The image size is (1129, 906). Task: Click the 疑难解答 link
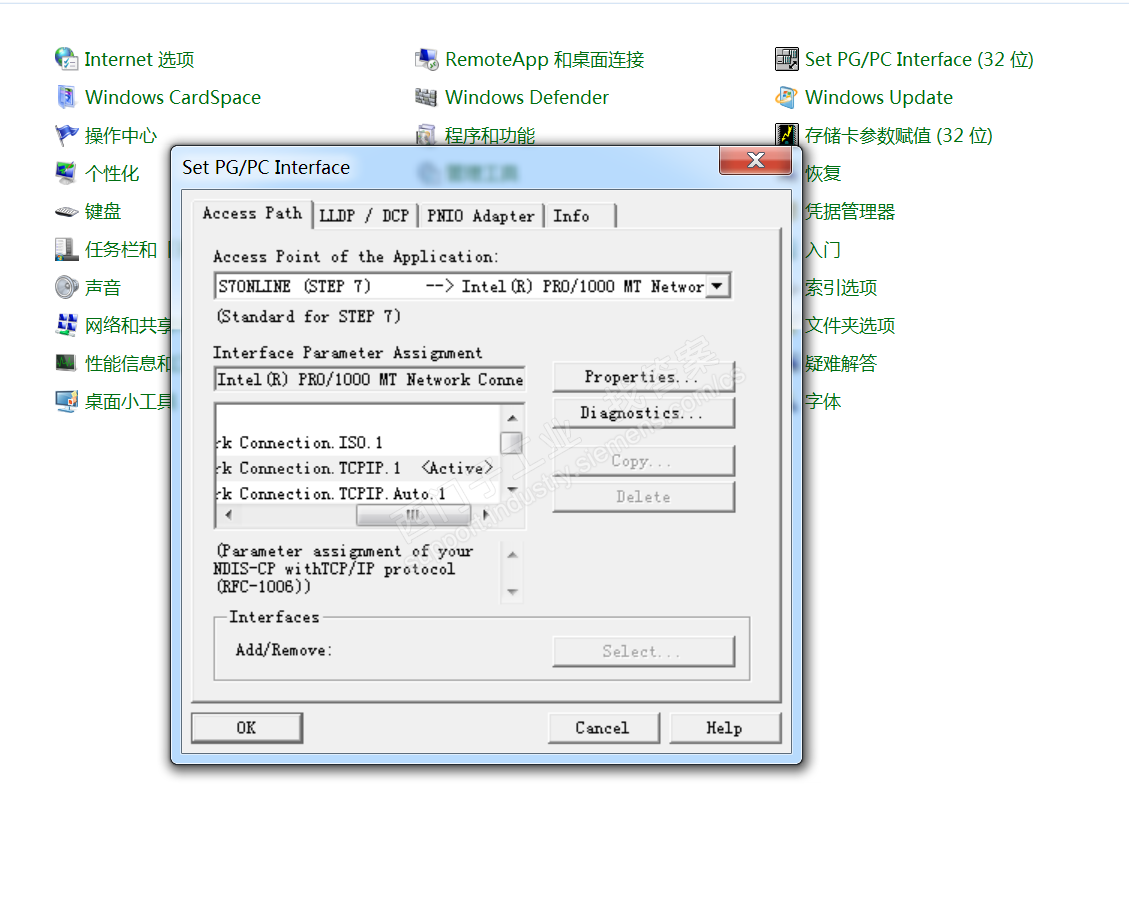(x=841, y=363)
